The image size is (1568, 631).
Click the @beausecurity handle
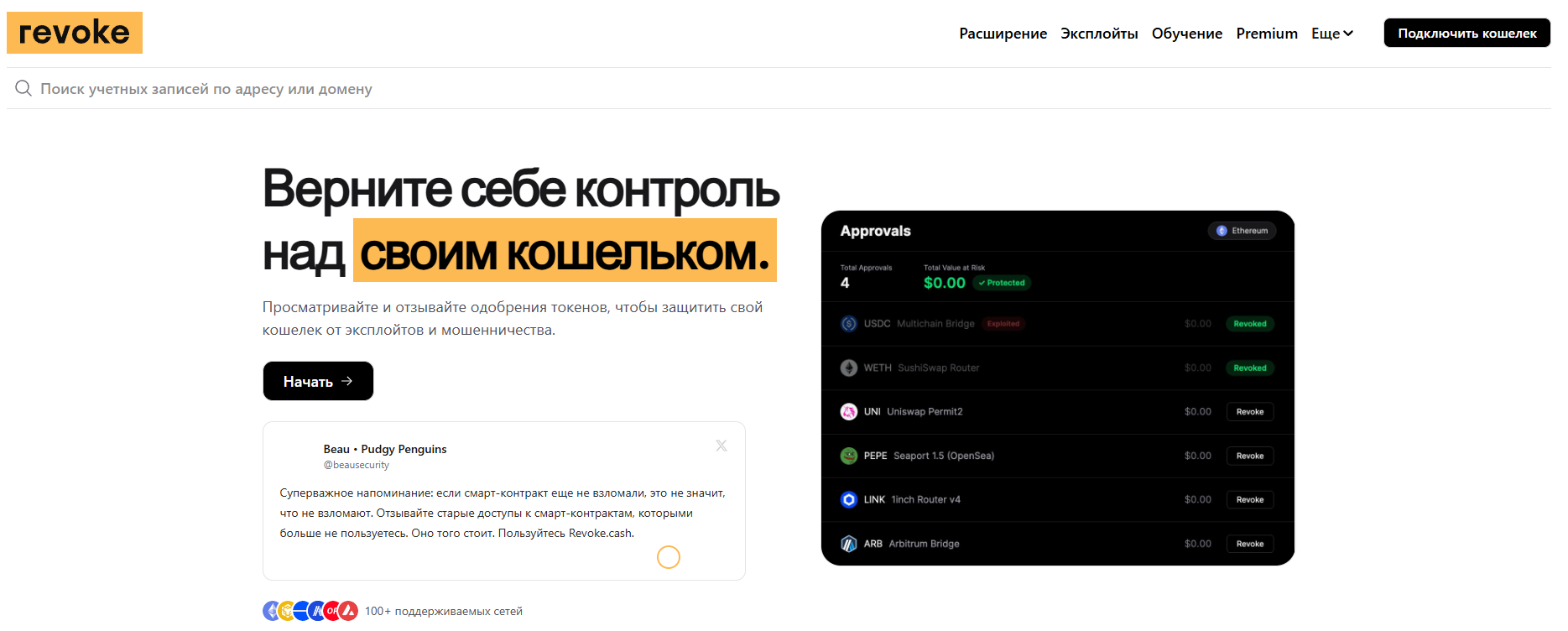tap(357, 465)
